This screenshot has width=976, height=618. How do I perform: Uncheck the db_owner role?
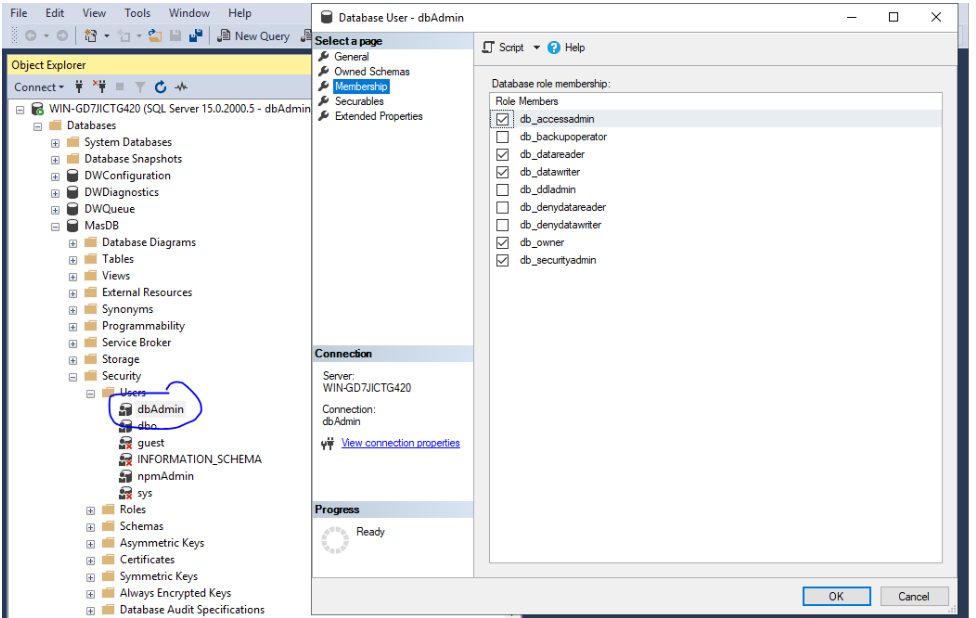pos(502,243)
